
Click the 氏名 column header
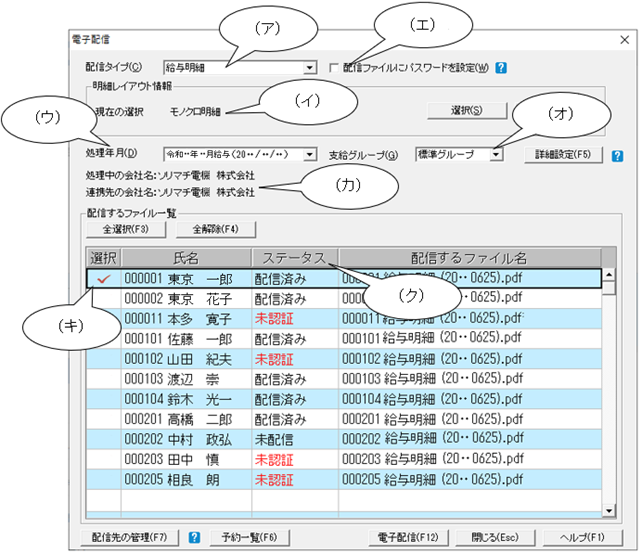coord(186,258)
